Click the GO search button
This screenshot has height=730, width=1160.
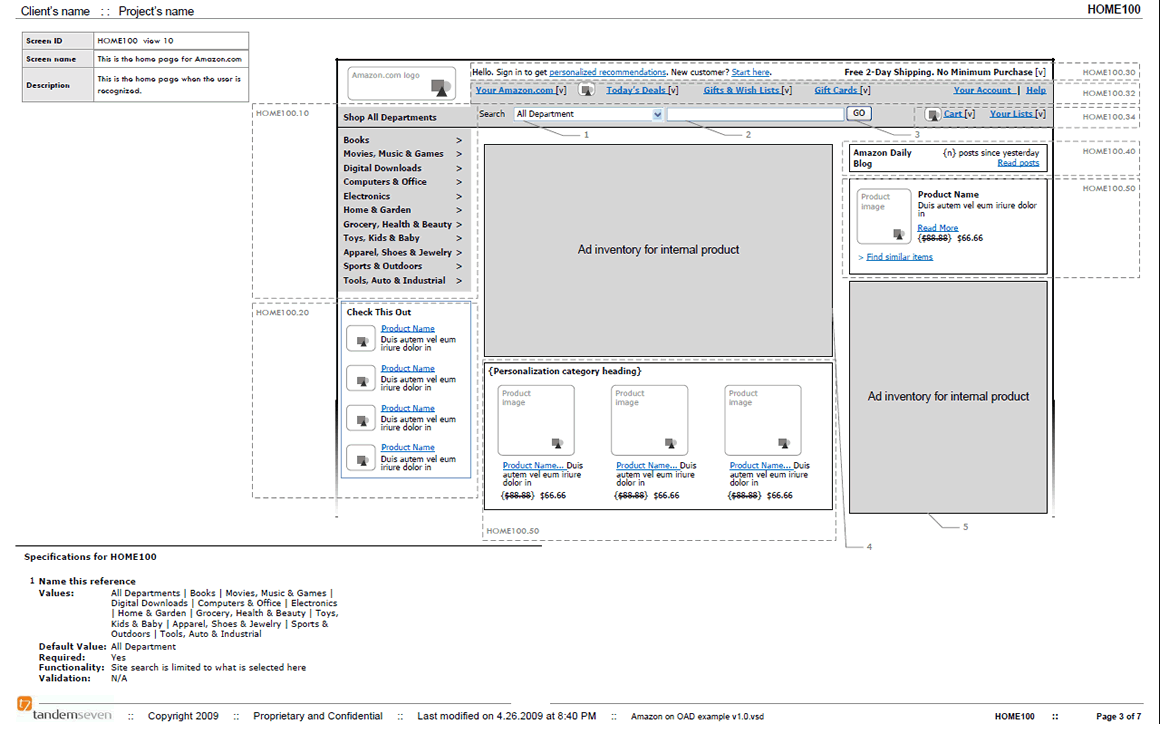point(859,114)
